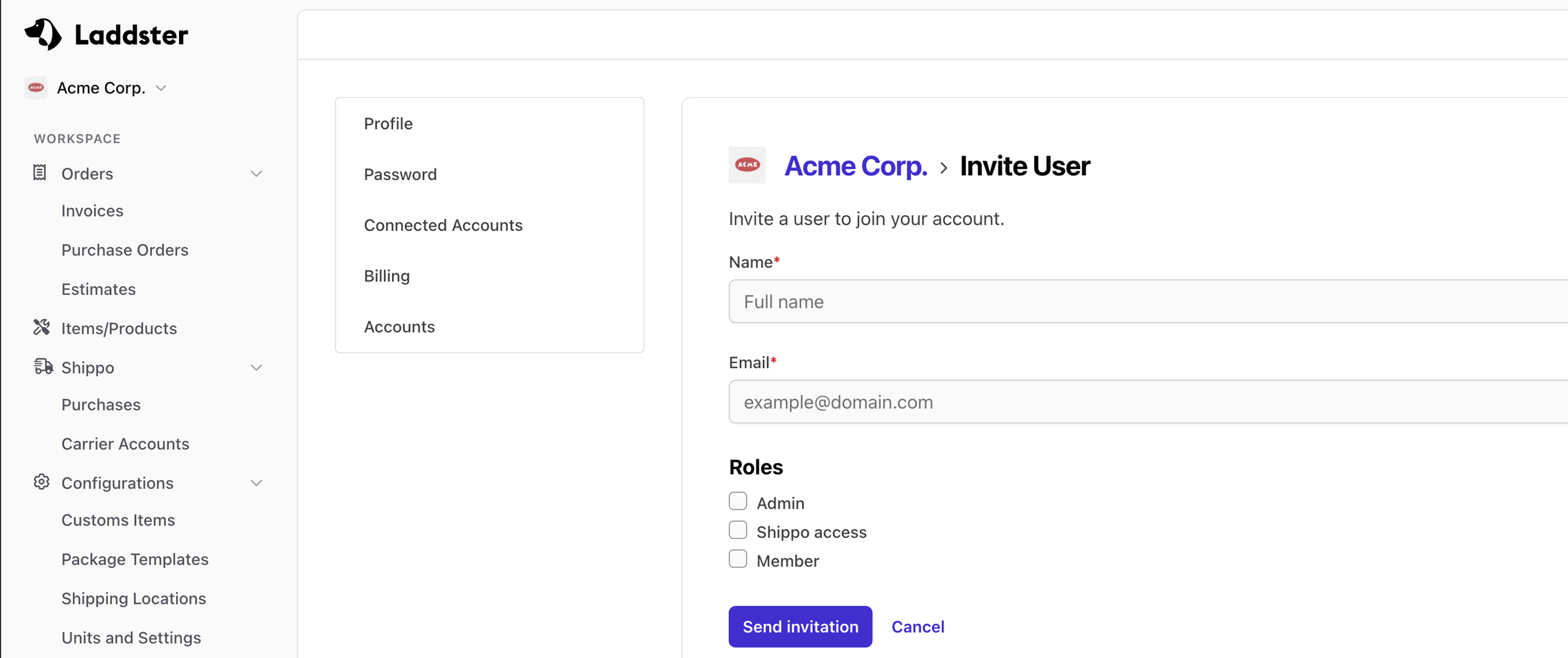Click the Laddster dog logo icon
Viewport: 1568px width, 658px height.
43,34
